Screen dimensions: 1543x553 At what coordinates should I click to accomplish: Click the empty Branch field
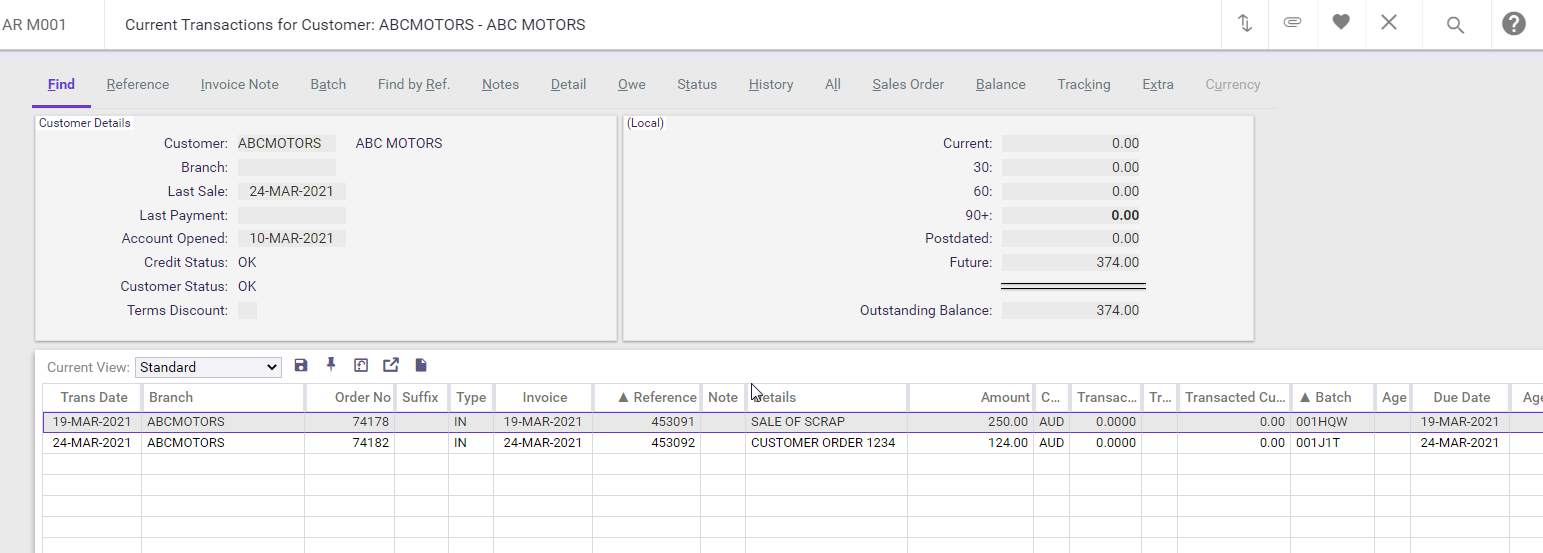point(286,167)
